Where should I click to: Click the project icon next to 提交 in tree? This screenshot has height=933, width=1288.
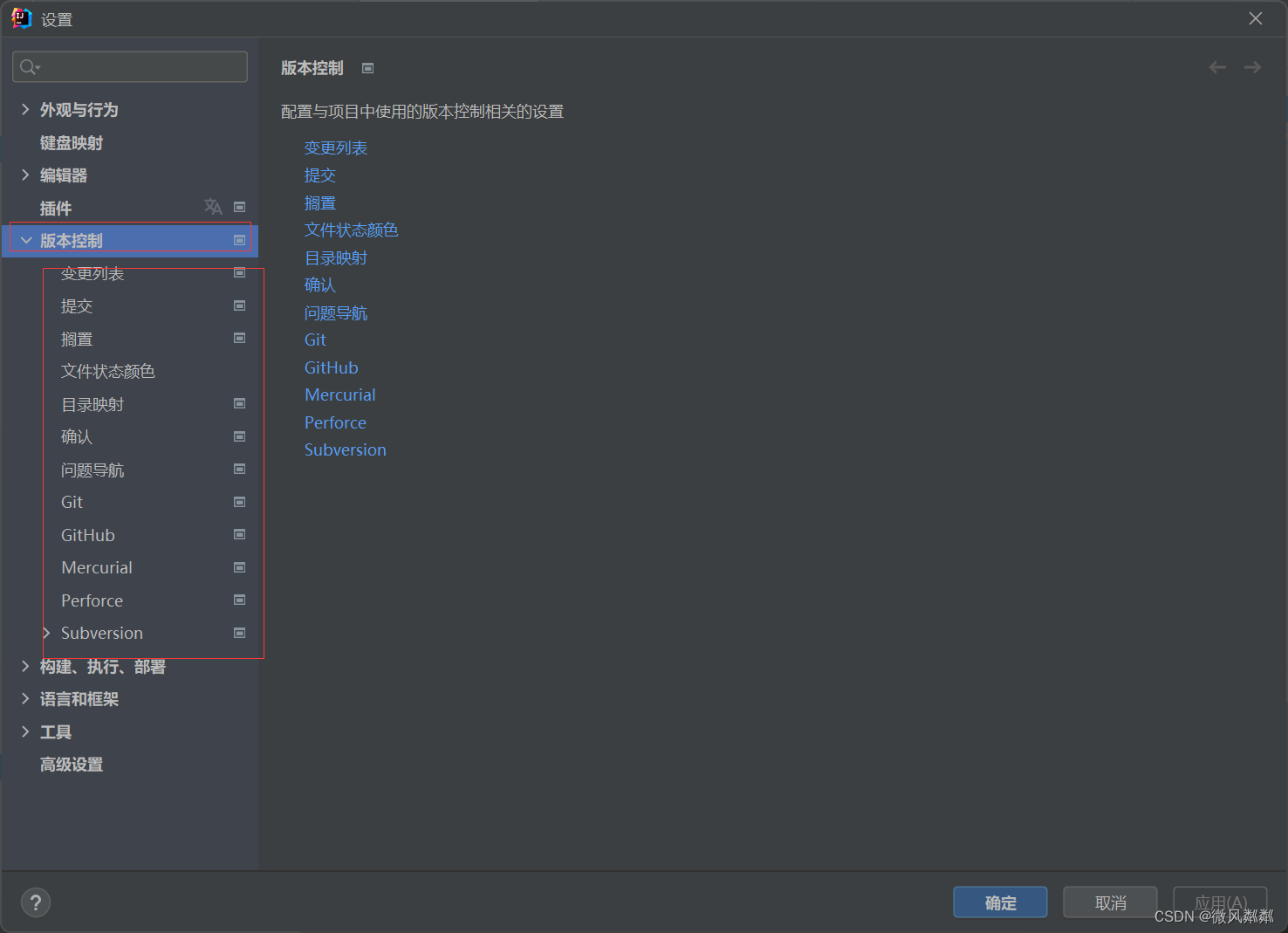[x=239, y=305]
